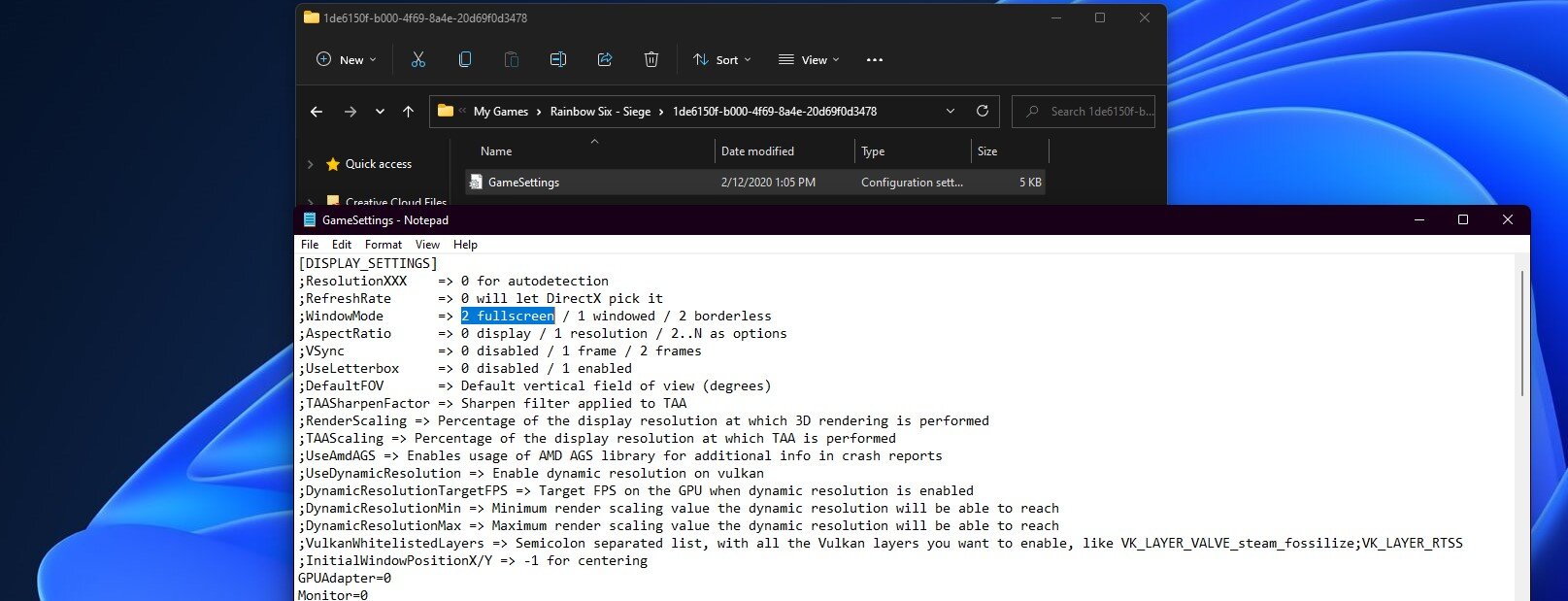Open the See more ellipsis menu
The width and height of the screenshot is (1568, 601).
click(875, 59)
